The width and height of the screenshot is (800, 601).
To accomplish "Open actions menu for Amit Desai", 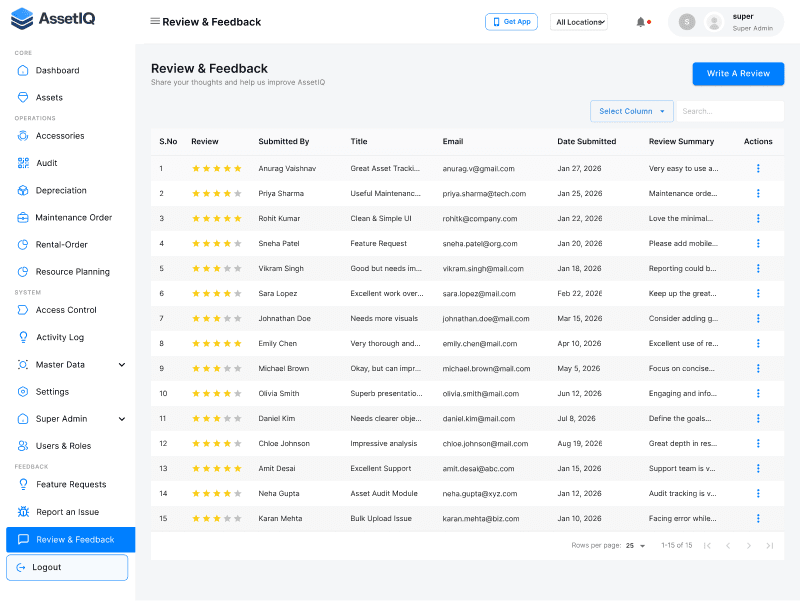I will (x=758, y=468).
